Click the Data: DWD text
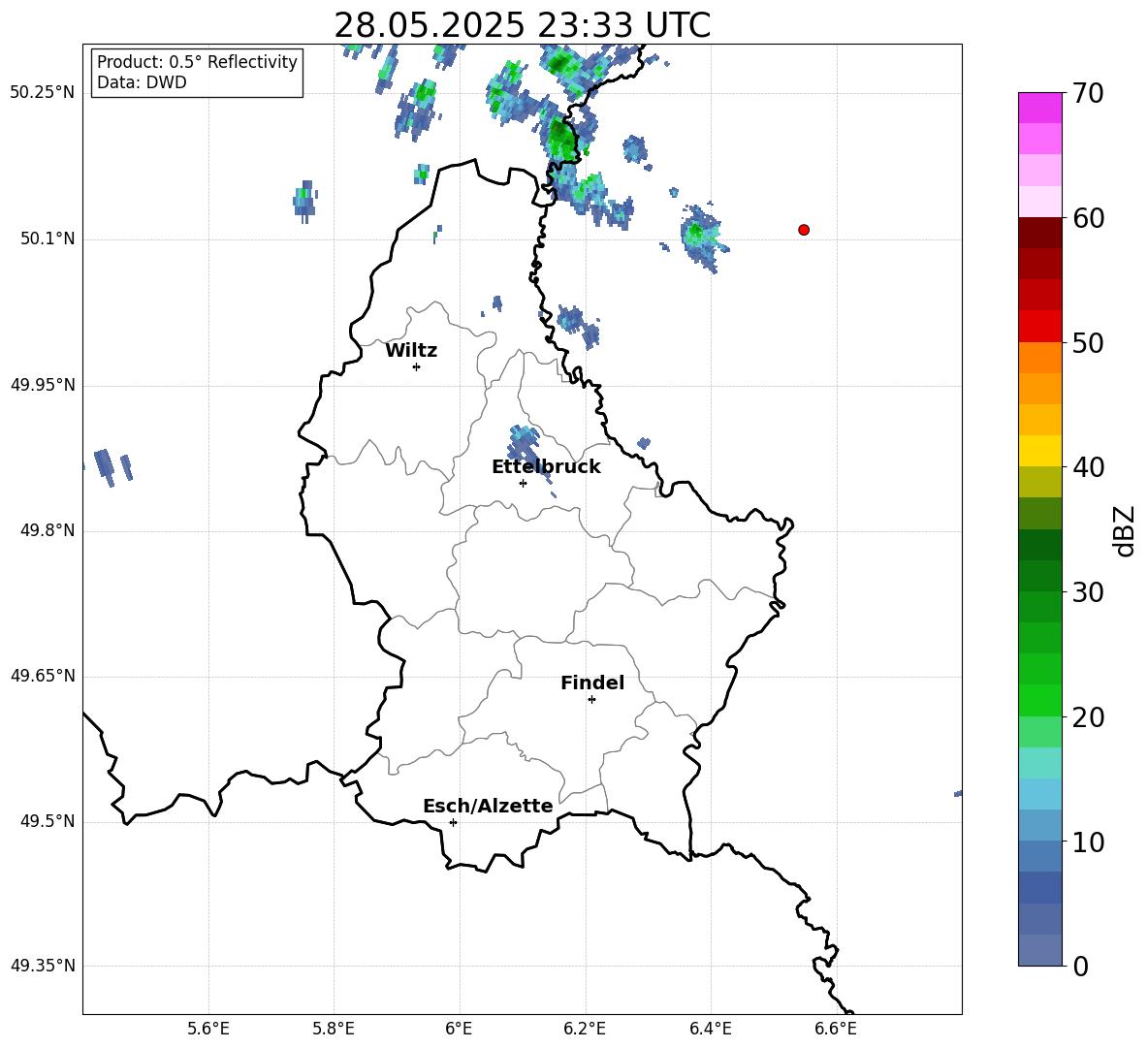Viewport: 1148px width, 1048px height. (x=142, y=82)
